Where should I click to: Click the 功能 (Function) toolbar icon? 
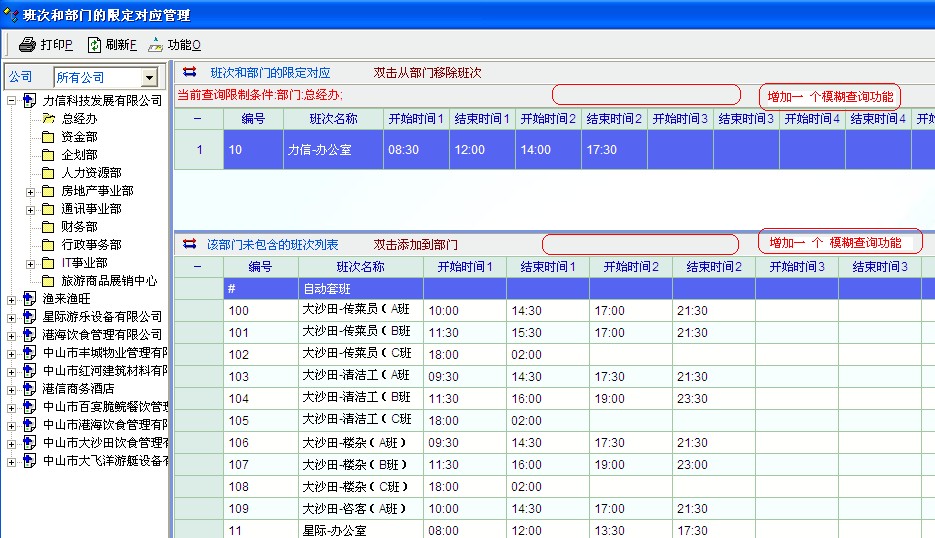(155, 45)
